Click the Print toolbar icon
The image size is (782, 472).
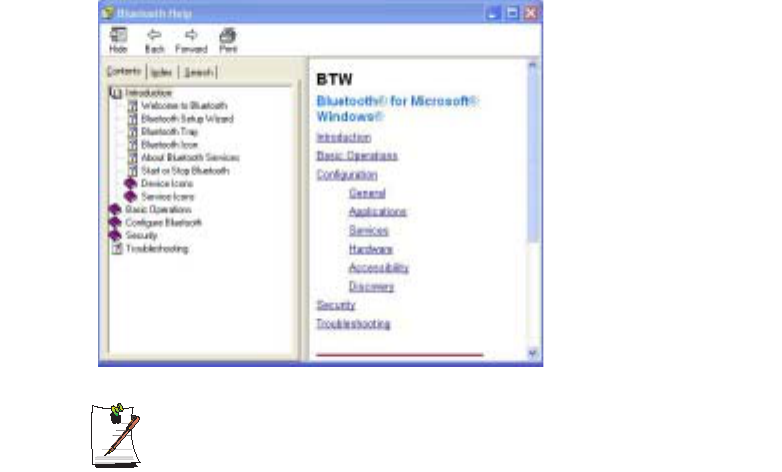click(x=228, y=35)
